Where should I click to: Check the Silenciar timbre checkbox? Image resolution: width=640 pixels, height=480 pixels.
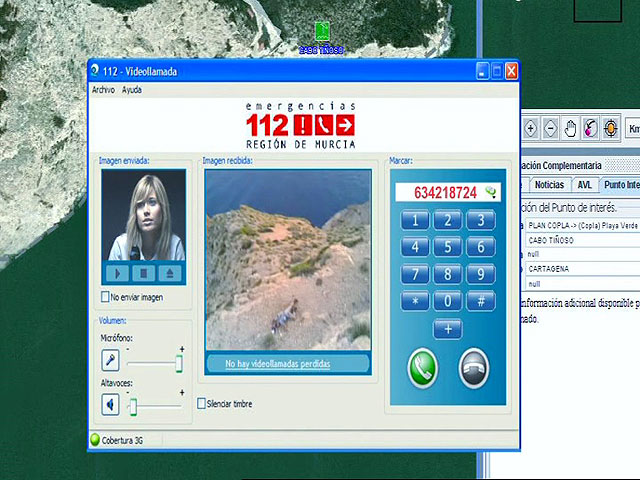pyautogui.click(x=202, y=404)
